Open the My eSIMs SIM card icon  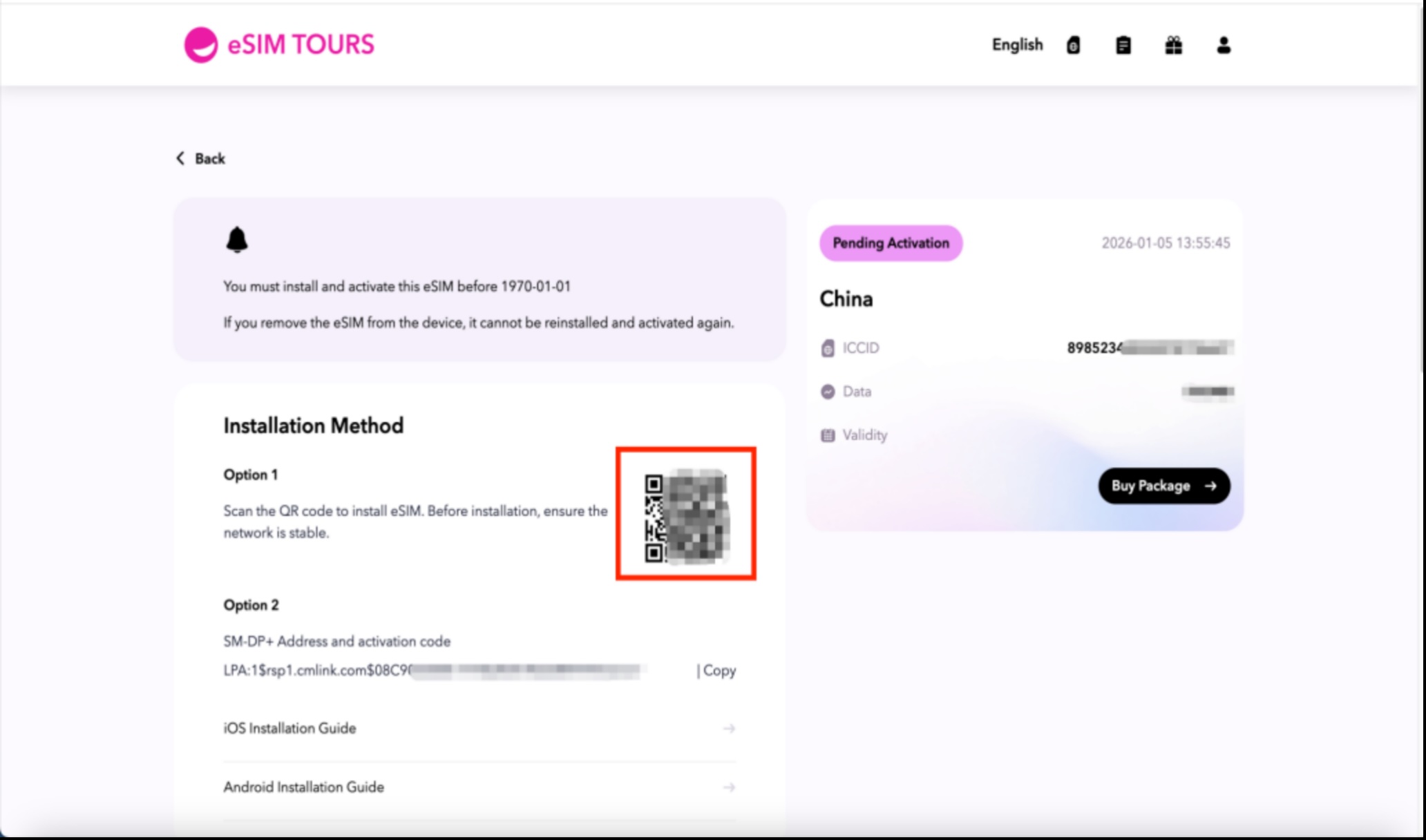coord(1073,45)
